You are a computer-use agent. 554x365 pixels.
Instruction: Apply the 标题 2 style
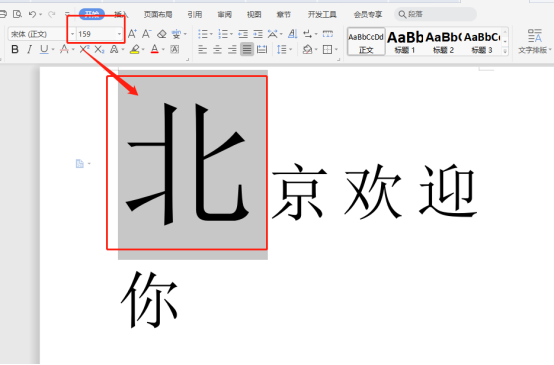[x=443, y=42]
